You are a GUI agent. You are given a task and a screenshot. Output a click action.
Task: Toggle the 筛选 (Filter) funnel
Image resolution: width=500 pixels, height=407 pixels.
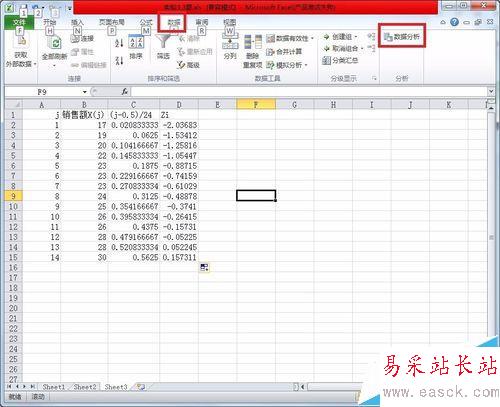163,46
